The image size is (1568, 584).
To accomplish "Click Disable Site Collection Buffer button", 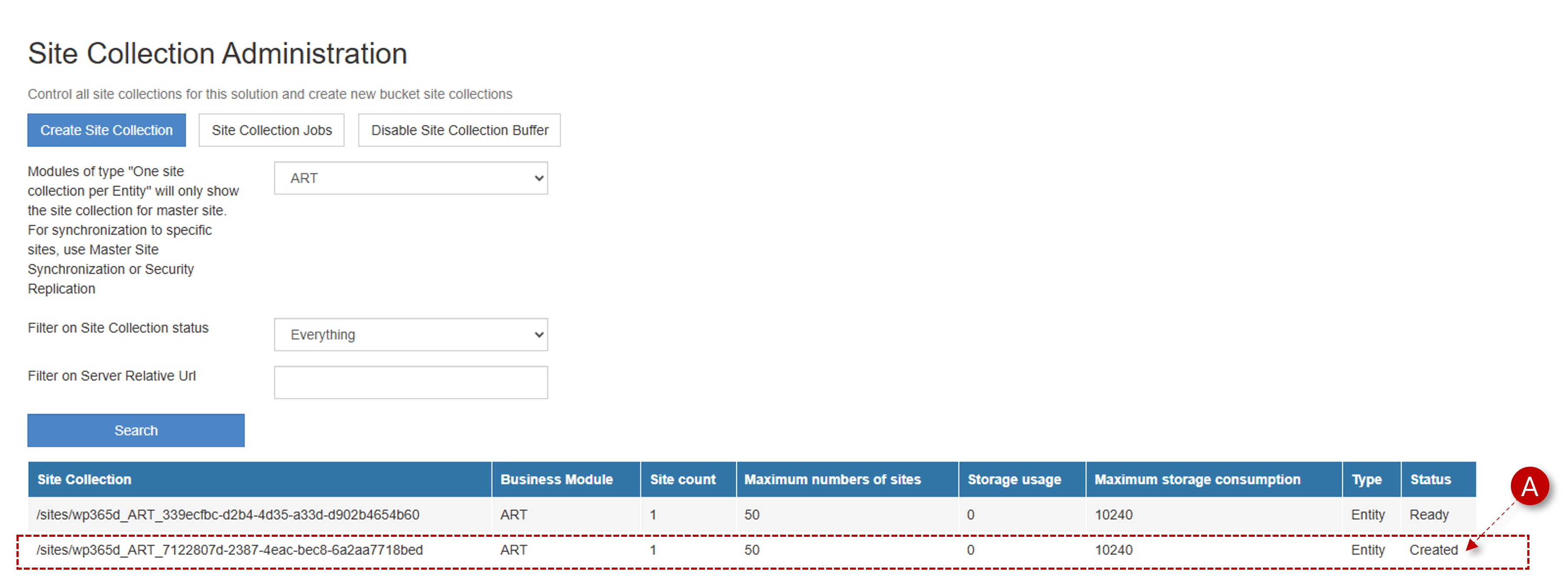I will click(x=459, y=130).
